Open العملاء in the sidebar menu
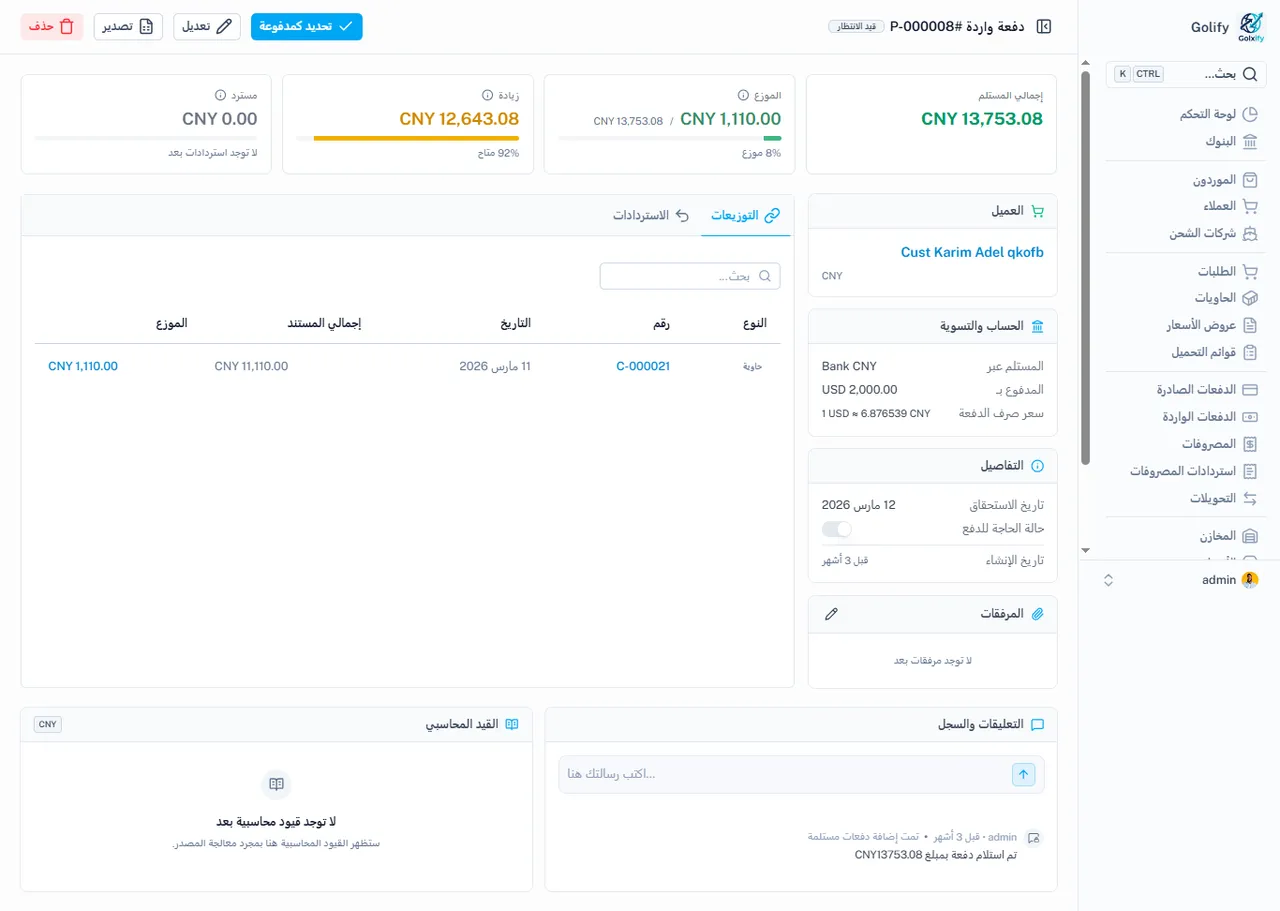Image resolution: width=1280 pixels, height=911 pixels. 1220,206
